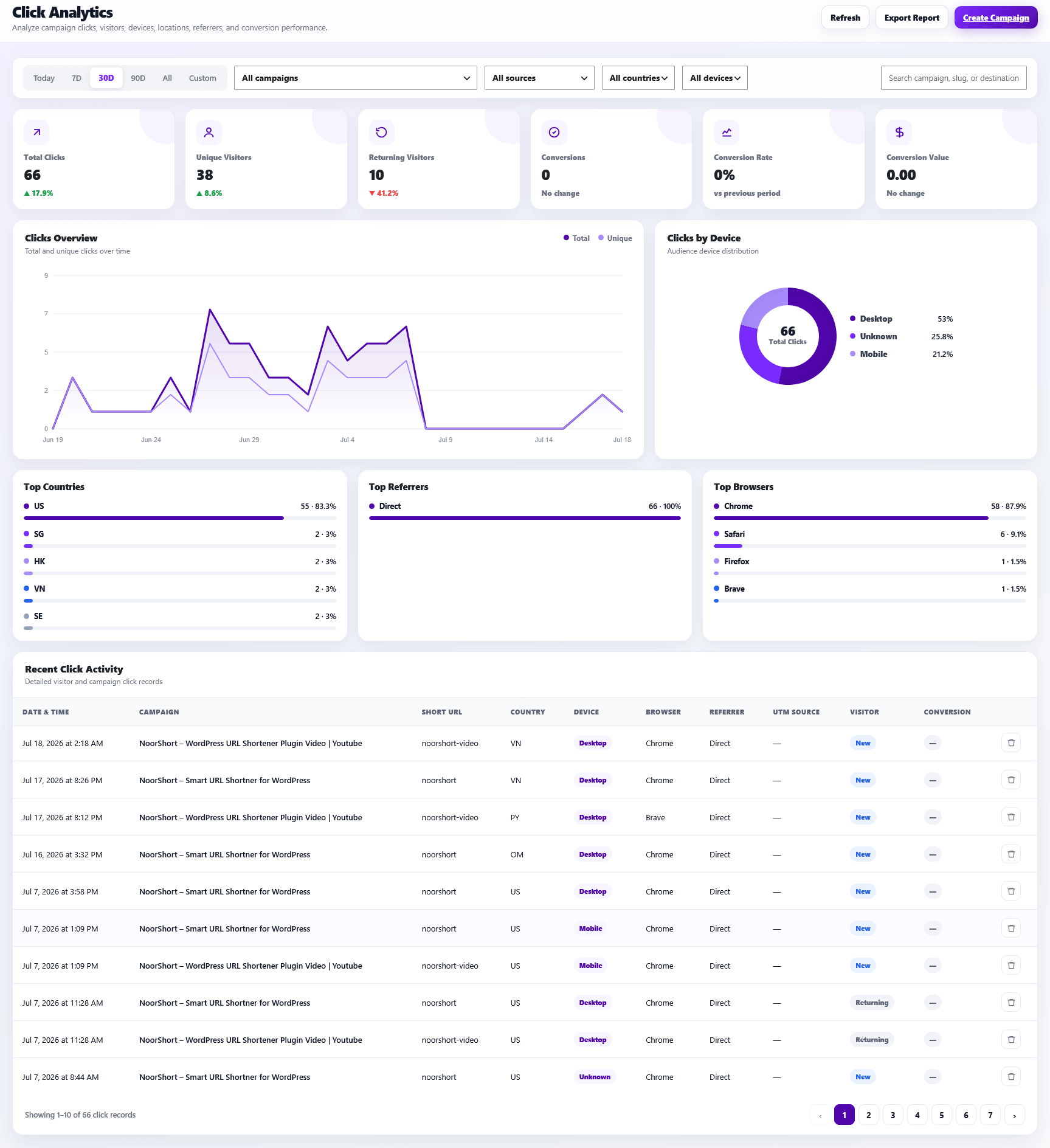Click conversion dash icon for Jul 16 row

click(x=933, y=854)
